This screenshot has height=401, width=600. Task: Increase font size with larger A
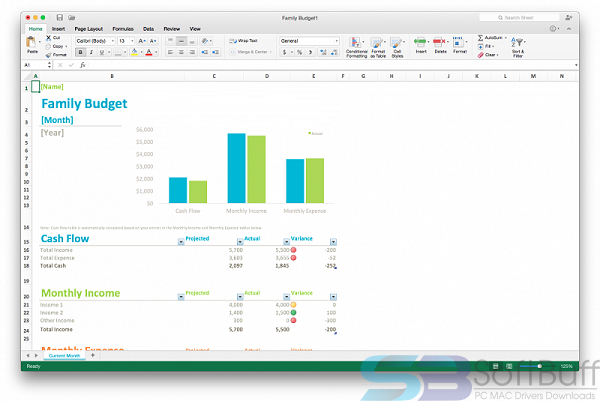(x=141, y=41)
